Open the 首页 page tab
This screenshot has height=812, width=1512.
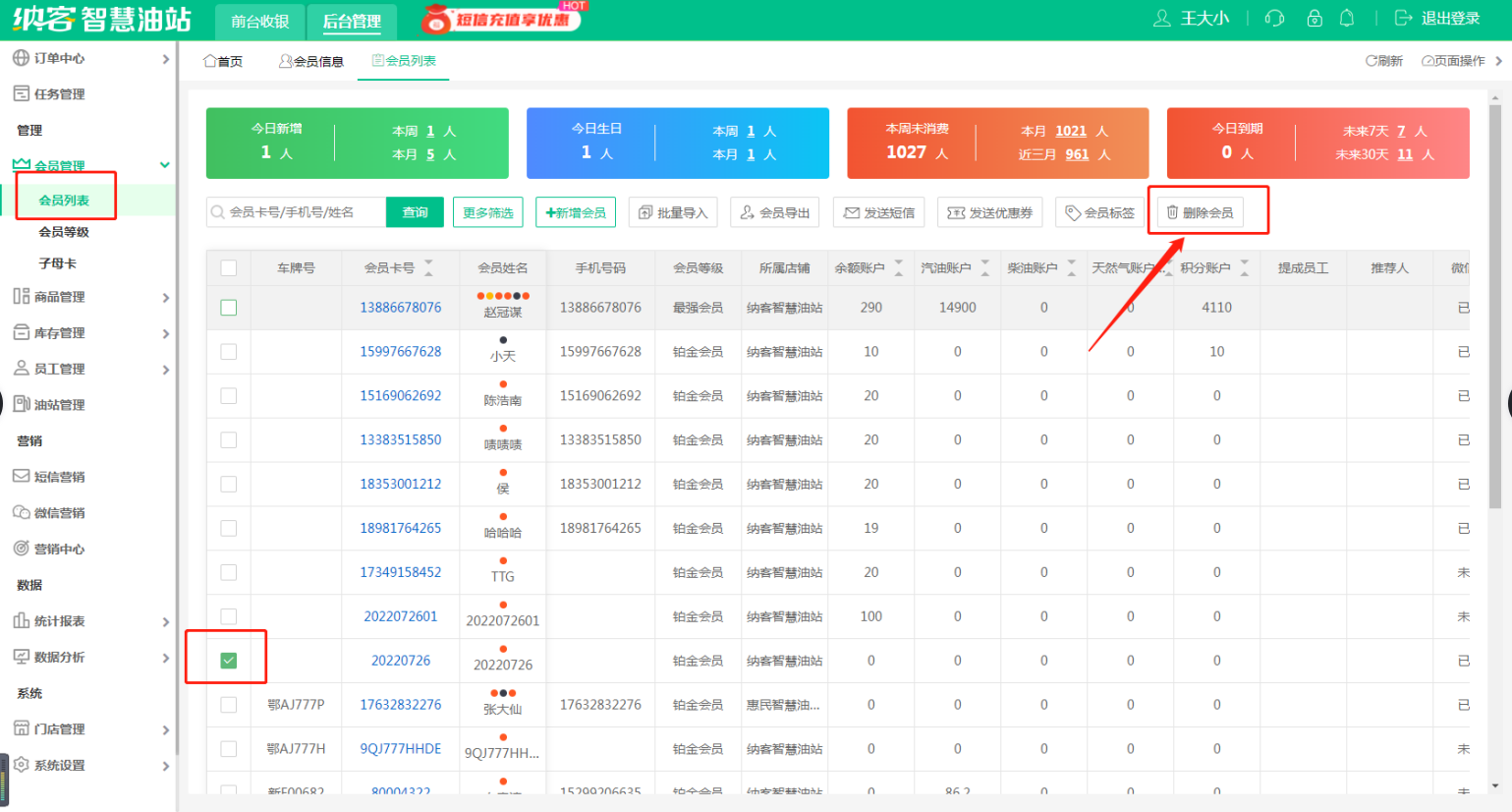pos(223,61)
